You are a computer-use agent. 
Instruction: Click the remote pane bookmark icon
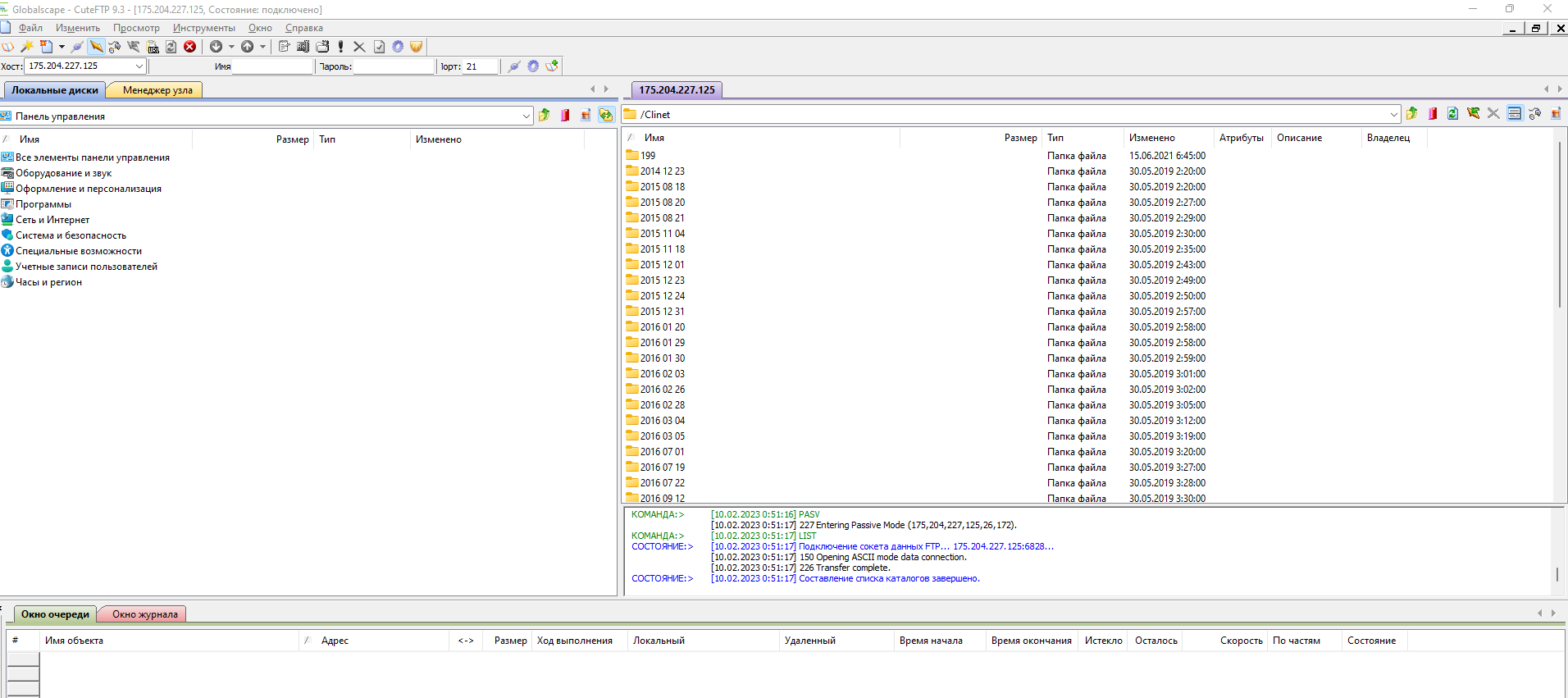coord(1432,114)
